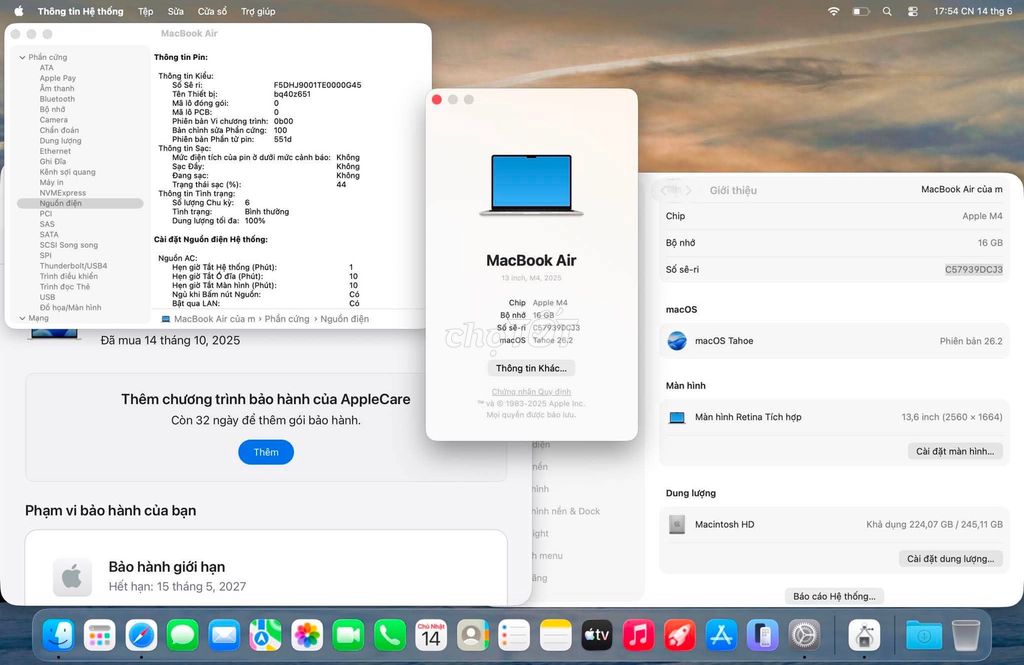Open Control Center in menu bar

click(913, 11)
